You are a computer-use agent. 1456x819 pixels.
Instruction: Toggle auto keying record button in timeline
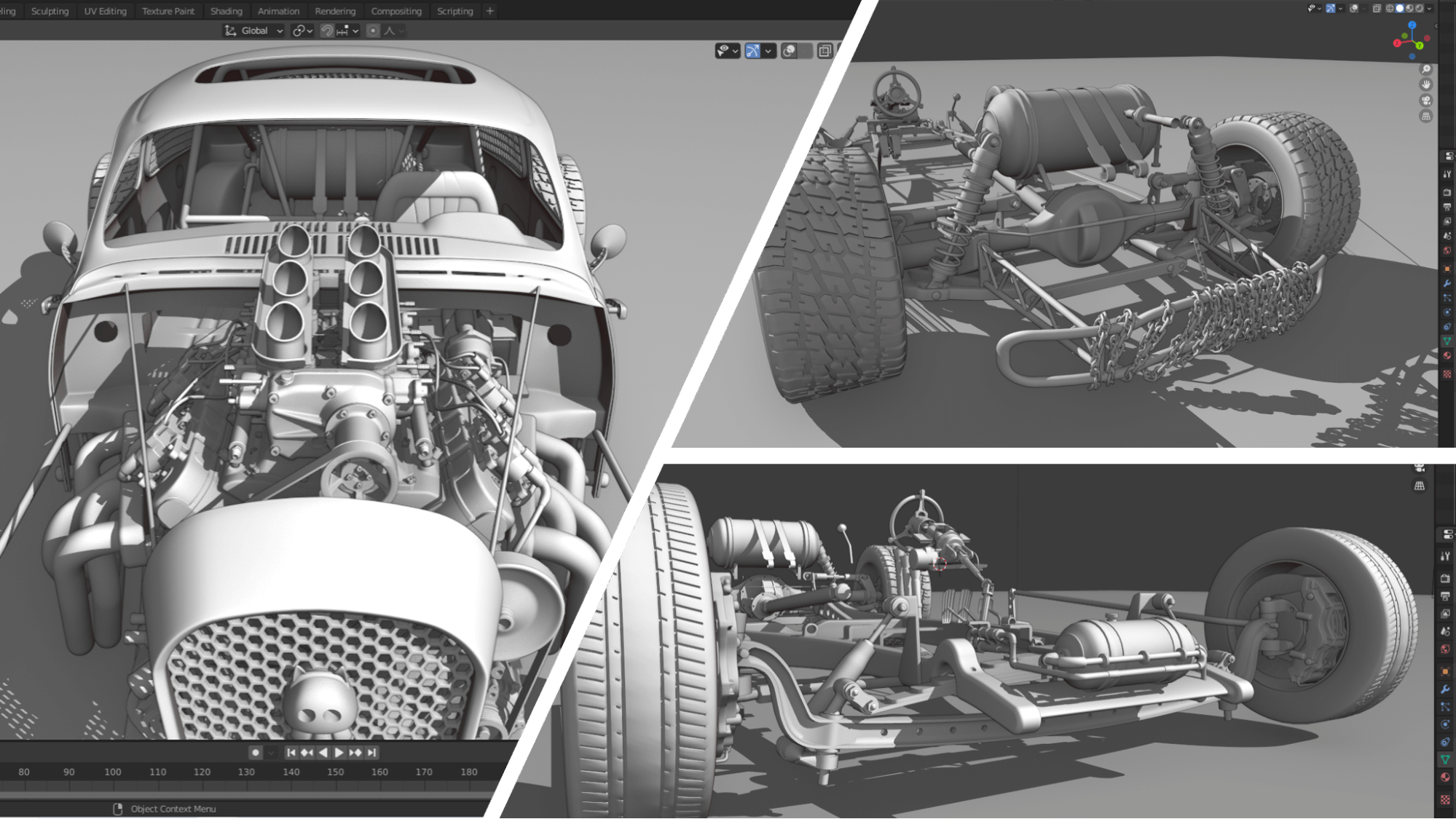tap(255, 753)
